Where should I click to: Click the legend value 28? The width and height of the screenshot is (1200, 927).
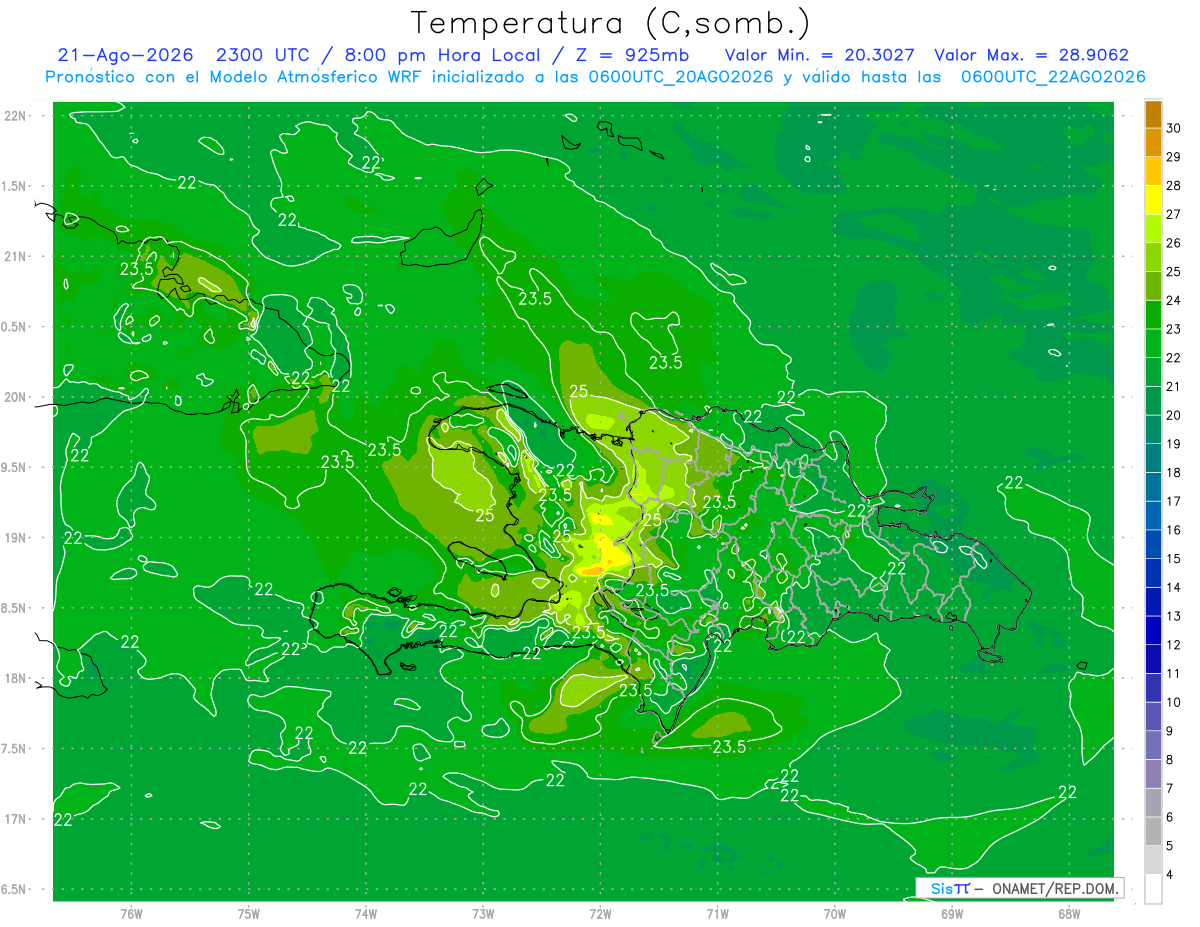pos(1174,186)
